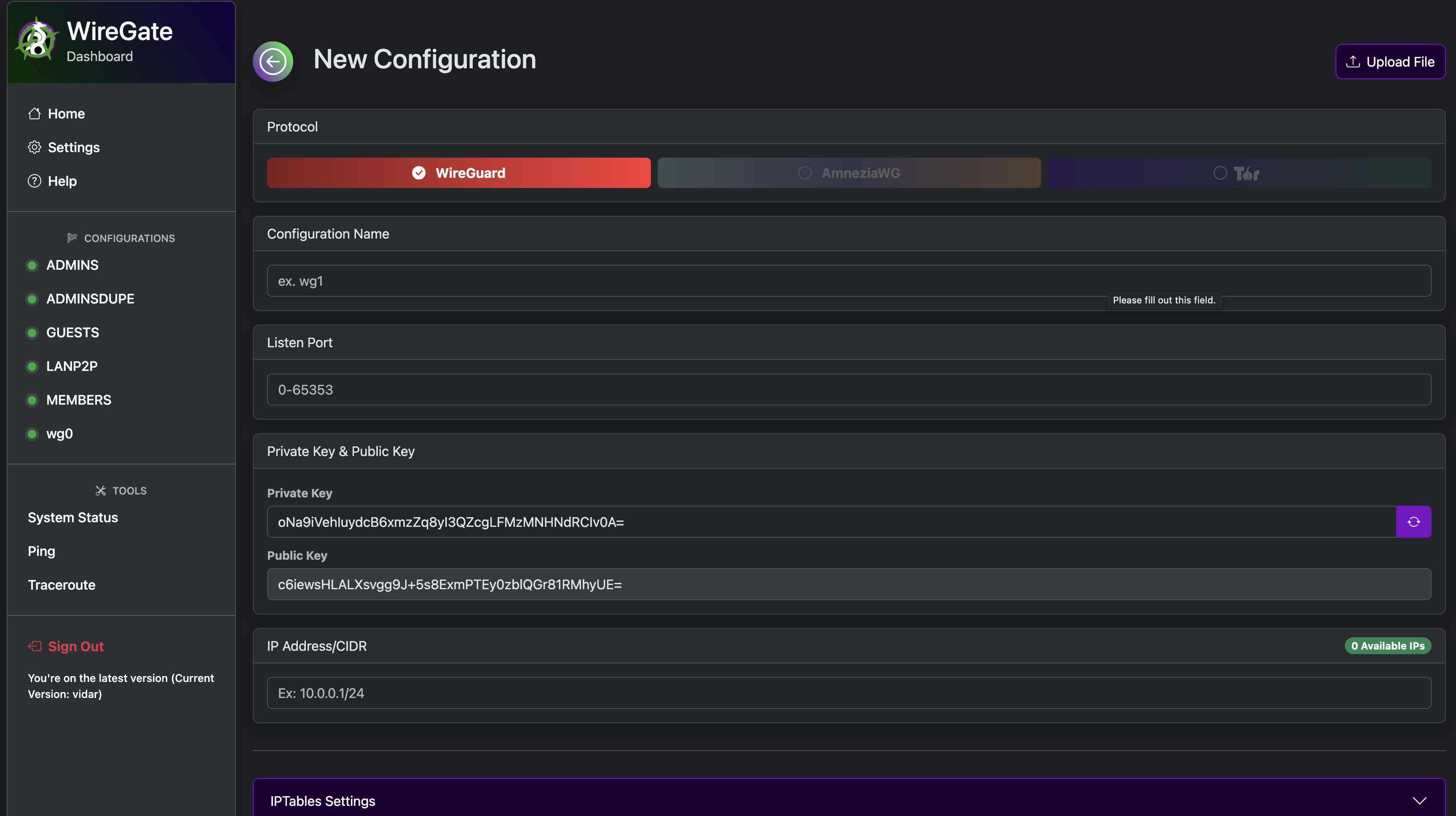The image size is (1456, 816).
Task: Open the wg0 configuration
Action: coord(59,434)
